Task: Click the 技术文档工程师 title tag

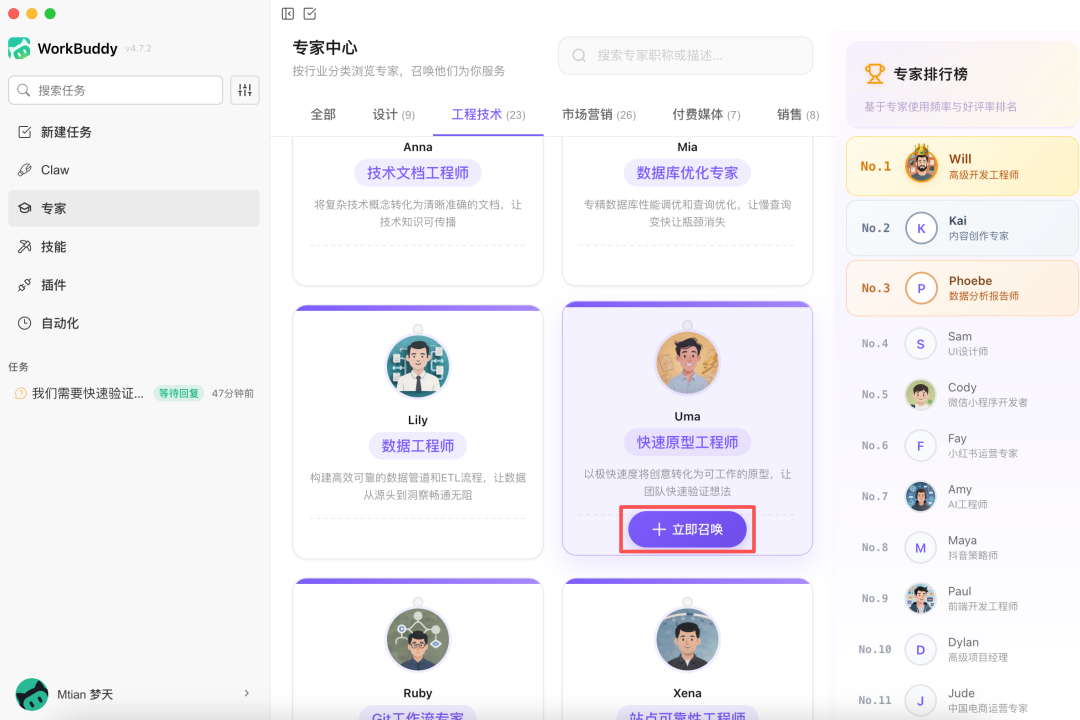Action: (x=418, y=173)
